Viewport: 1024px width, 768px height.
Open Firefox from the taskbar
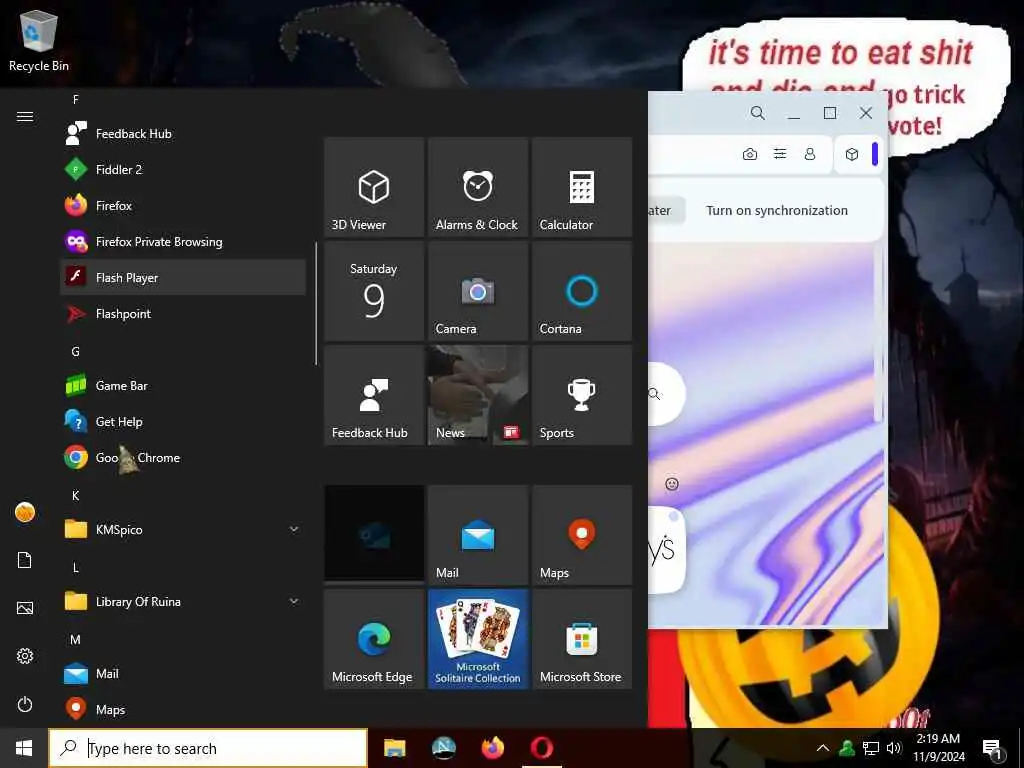[x=493, y=748]
